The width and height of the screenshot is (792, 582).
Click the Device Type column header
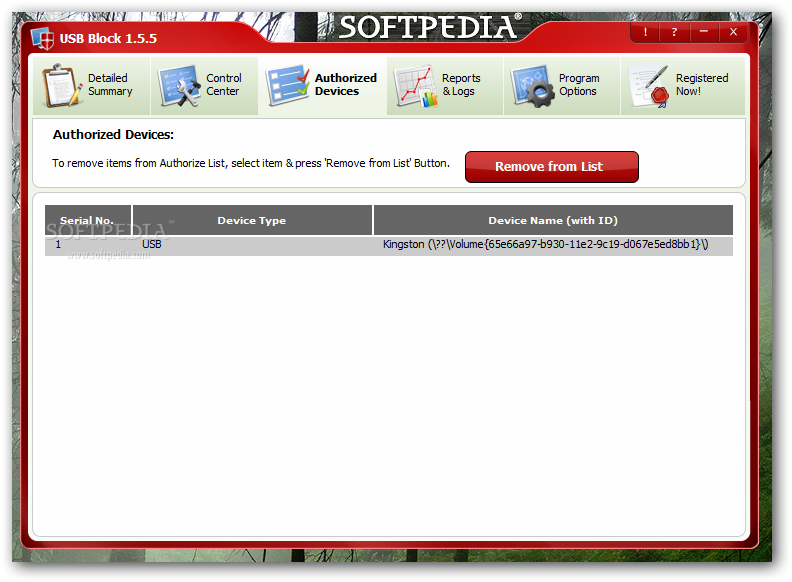click(x=252, y=220)
